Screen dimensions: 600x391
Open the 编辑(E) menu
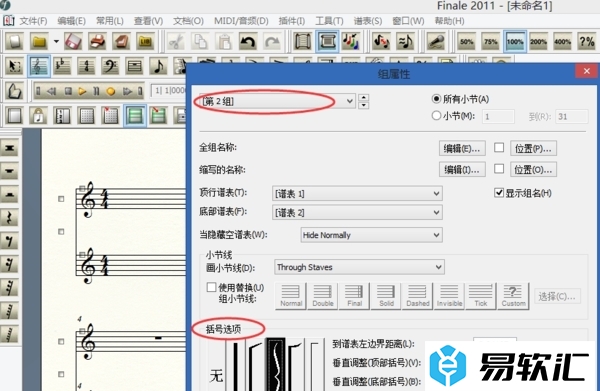(x=72, y=21)
